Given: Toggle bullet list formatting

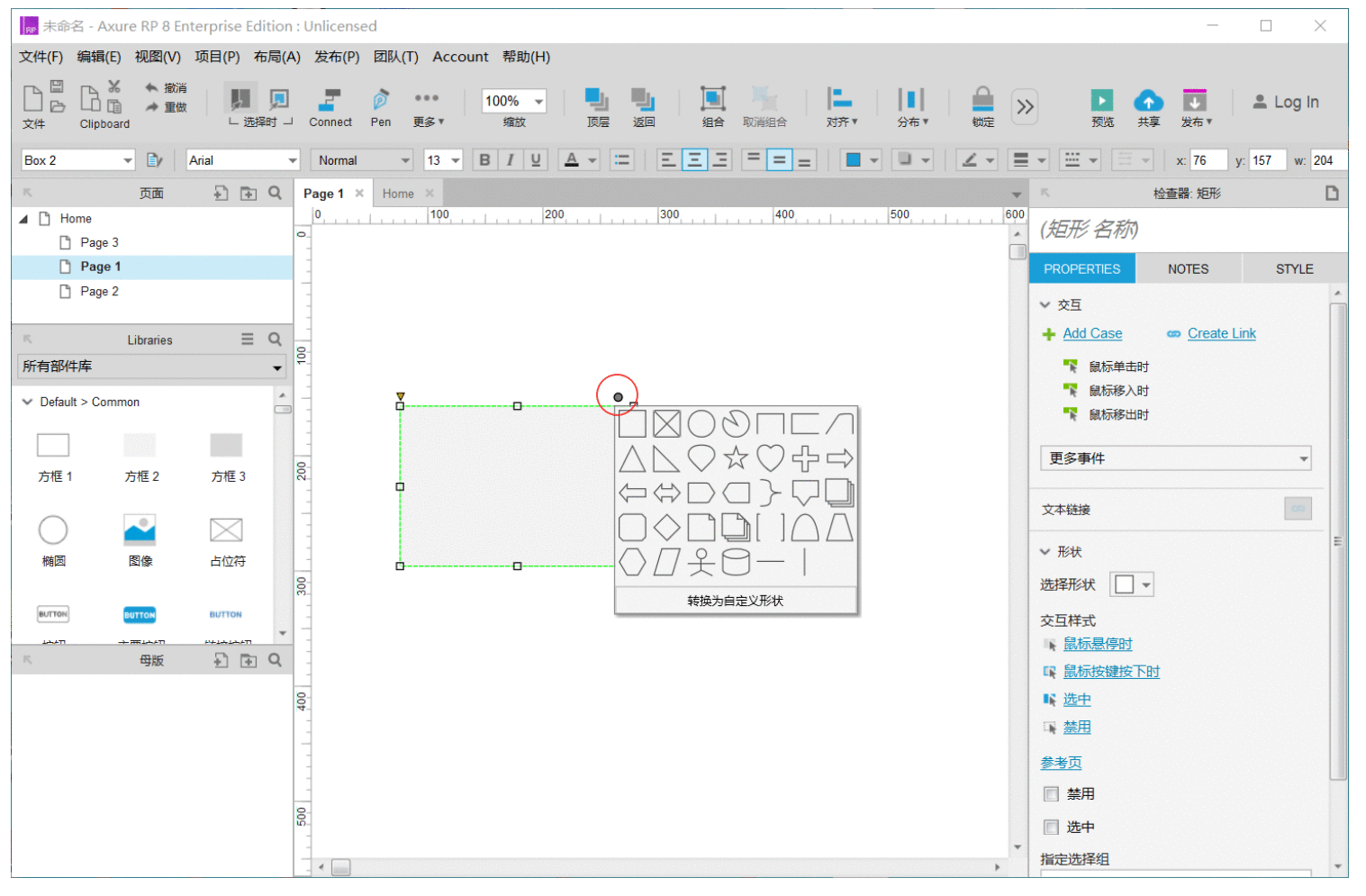Looking at the screenshot, I should click(x=622, y=160).
